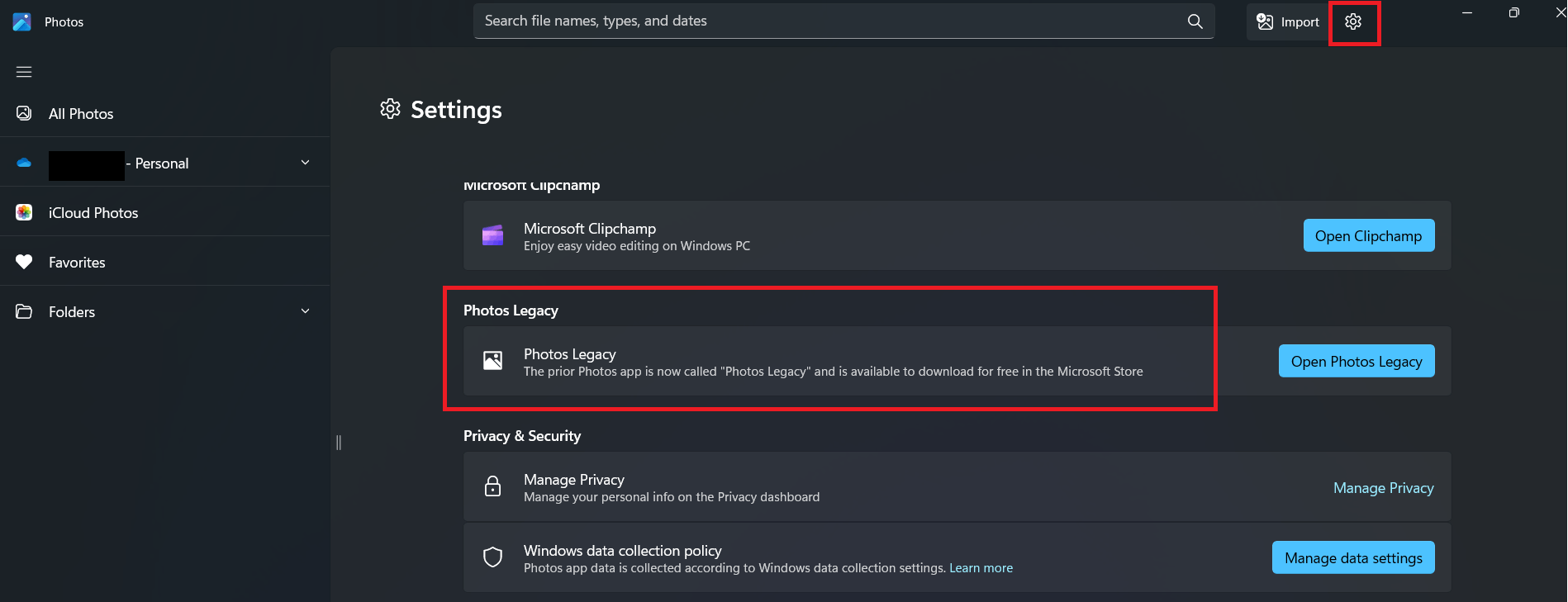
Task: Click the Import button
Action: pyautogui.click(x=1288, y=21)
